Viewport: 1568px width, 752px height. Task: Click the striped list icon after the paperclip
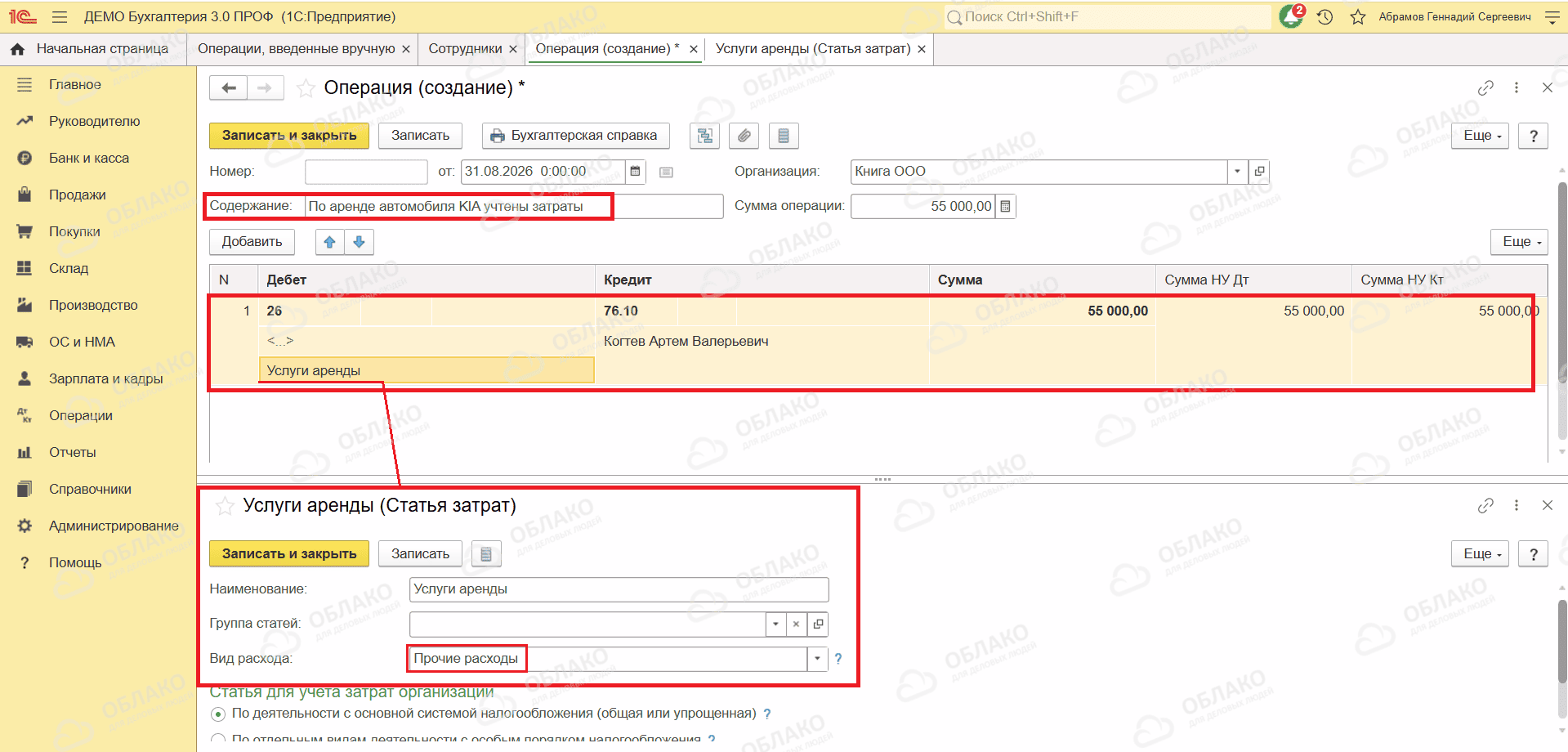[x=783, y=136]
